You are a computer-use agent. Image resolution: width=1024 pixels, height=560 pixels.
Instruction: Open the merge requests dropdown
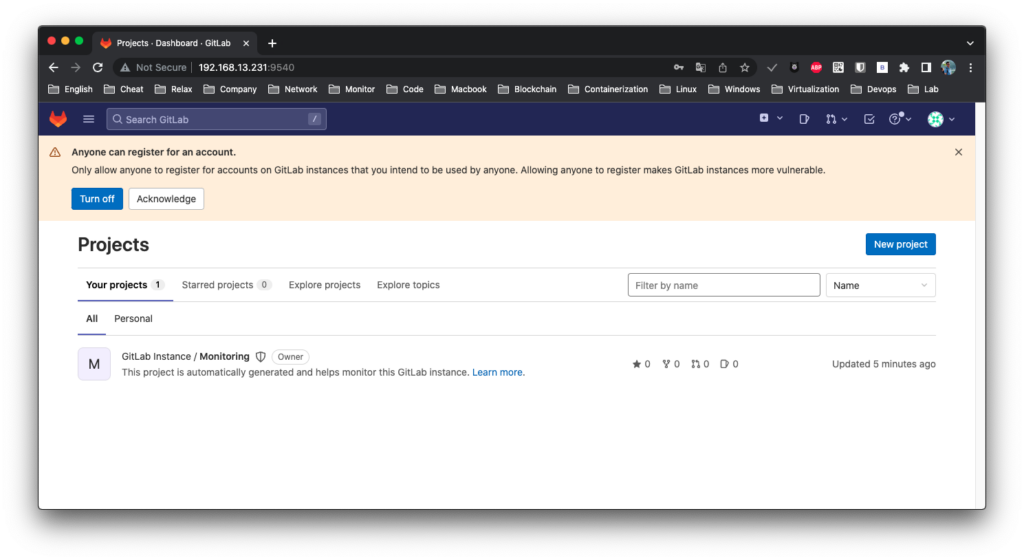click(836, 119)
